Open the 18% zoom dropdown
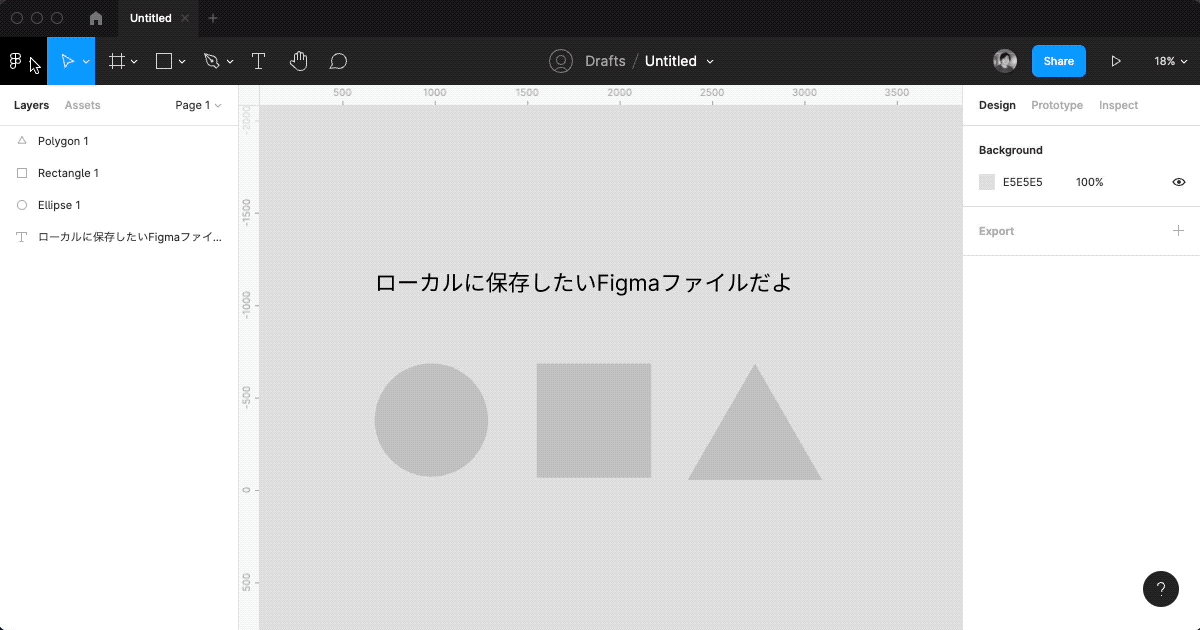Viewport: 1200px width, 630px height. pyautogui.click(x=1169, y=61)
